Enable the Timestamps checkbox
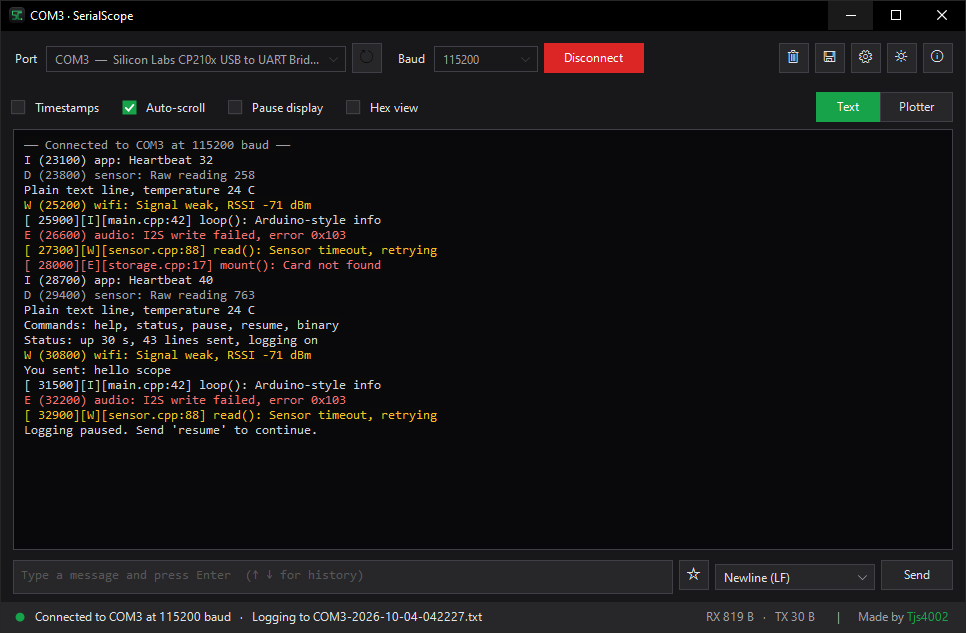The image size is (966, 633). tap(18, 107)
